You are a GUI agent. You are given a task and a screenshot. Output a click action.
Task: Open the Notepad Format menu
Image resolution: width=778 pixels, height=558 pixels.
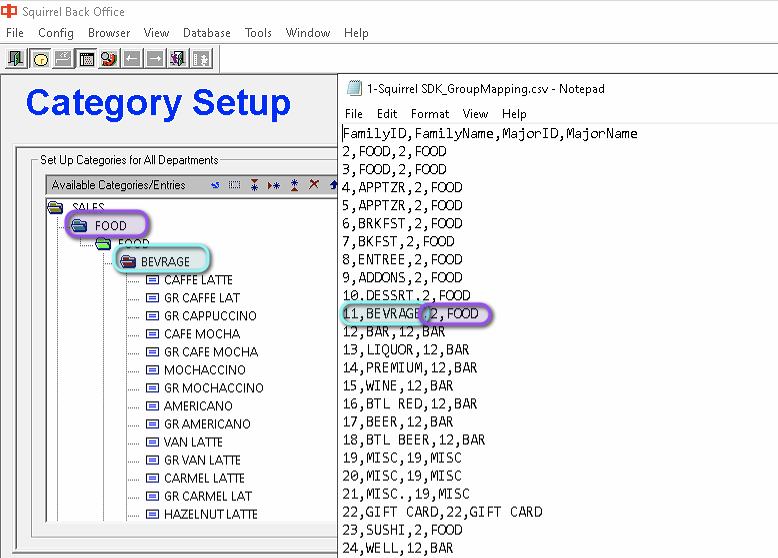click(430, 114)
